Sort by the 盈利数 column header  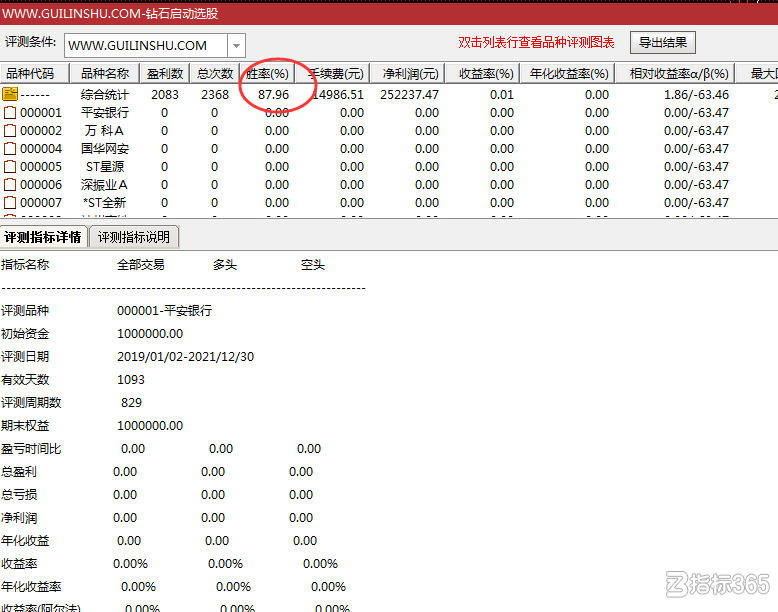click(x=165, y=74)
